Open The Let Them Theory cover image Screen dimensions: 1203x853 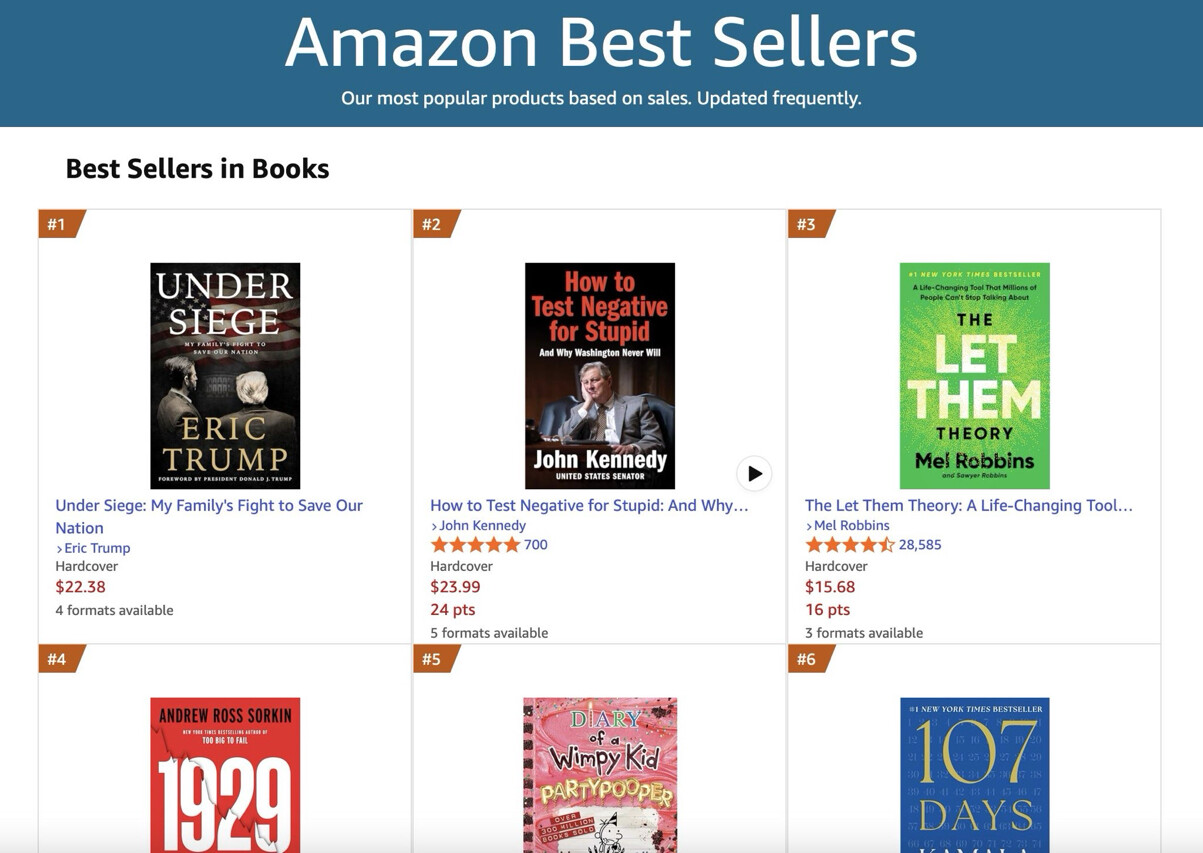click(974, 376)
